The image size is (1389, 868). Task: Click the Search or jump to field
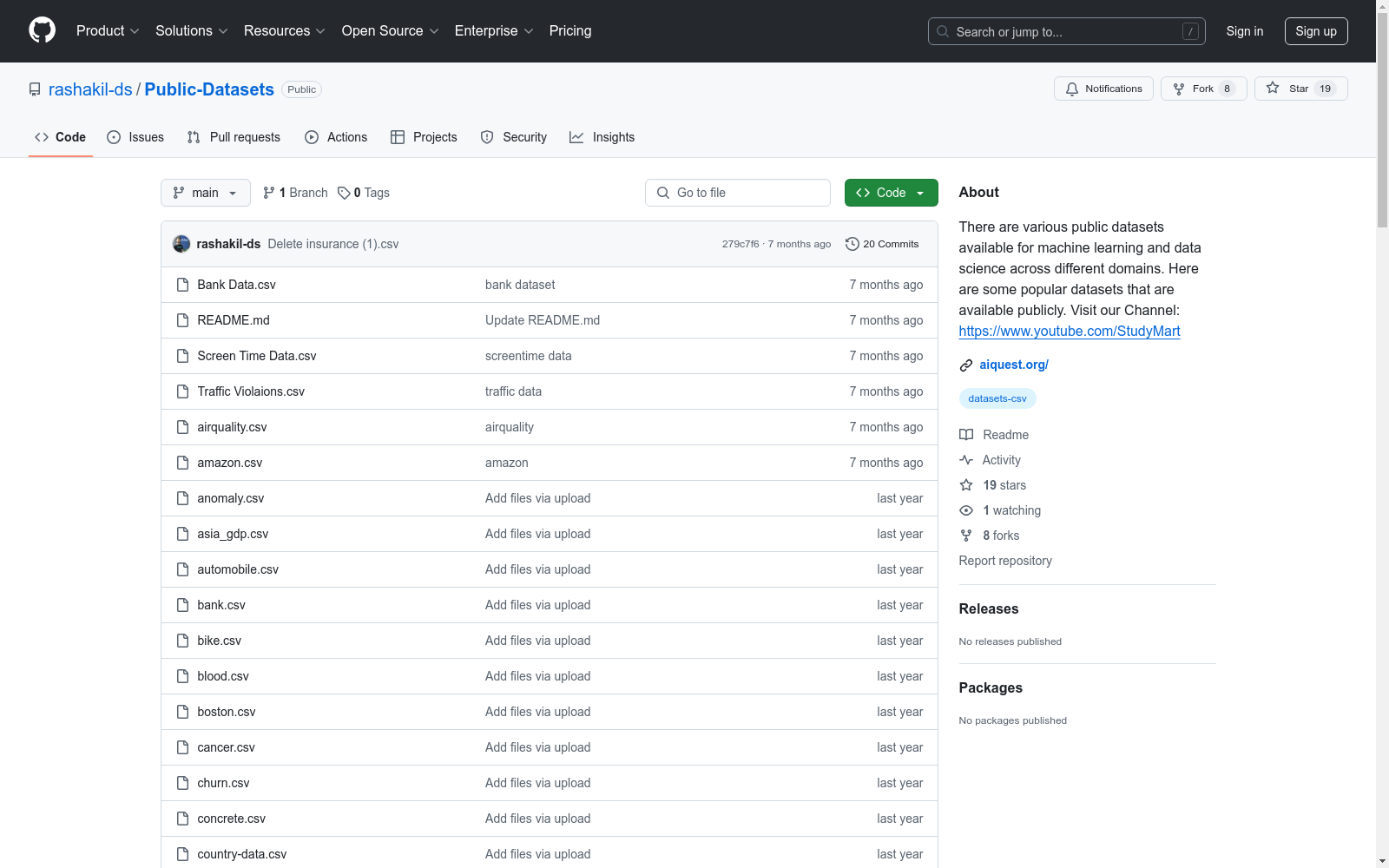1067,31
